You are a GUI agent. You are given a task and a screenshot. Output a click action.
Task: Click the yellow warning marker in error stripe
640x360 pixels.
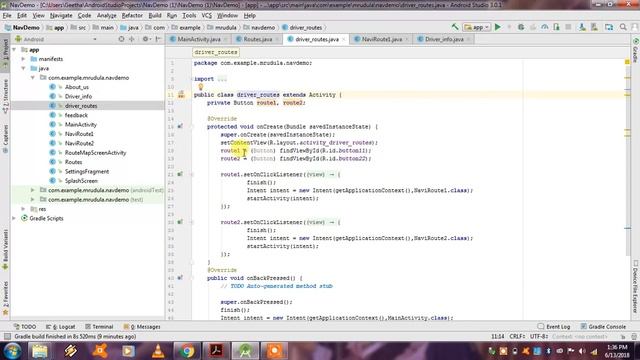(x=627, y=62)
